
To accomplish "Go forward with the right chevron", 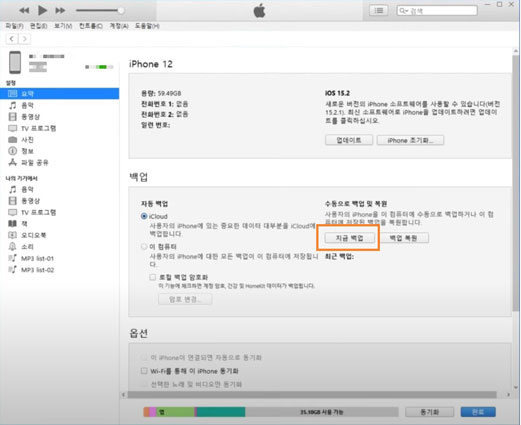I will point(24,39).
